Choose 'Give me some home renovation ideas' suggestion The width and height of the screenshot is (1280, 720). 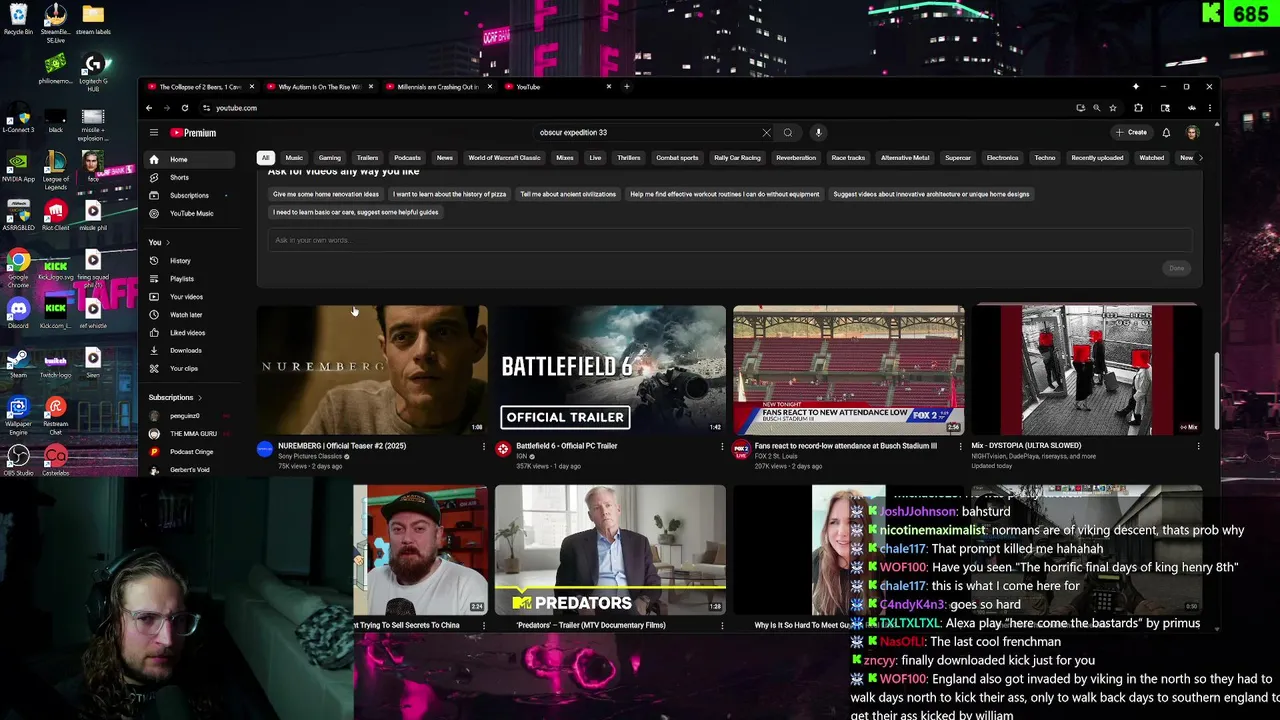326,194
